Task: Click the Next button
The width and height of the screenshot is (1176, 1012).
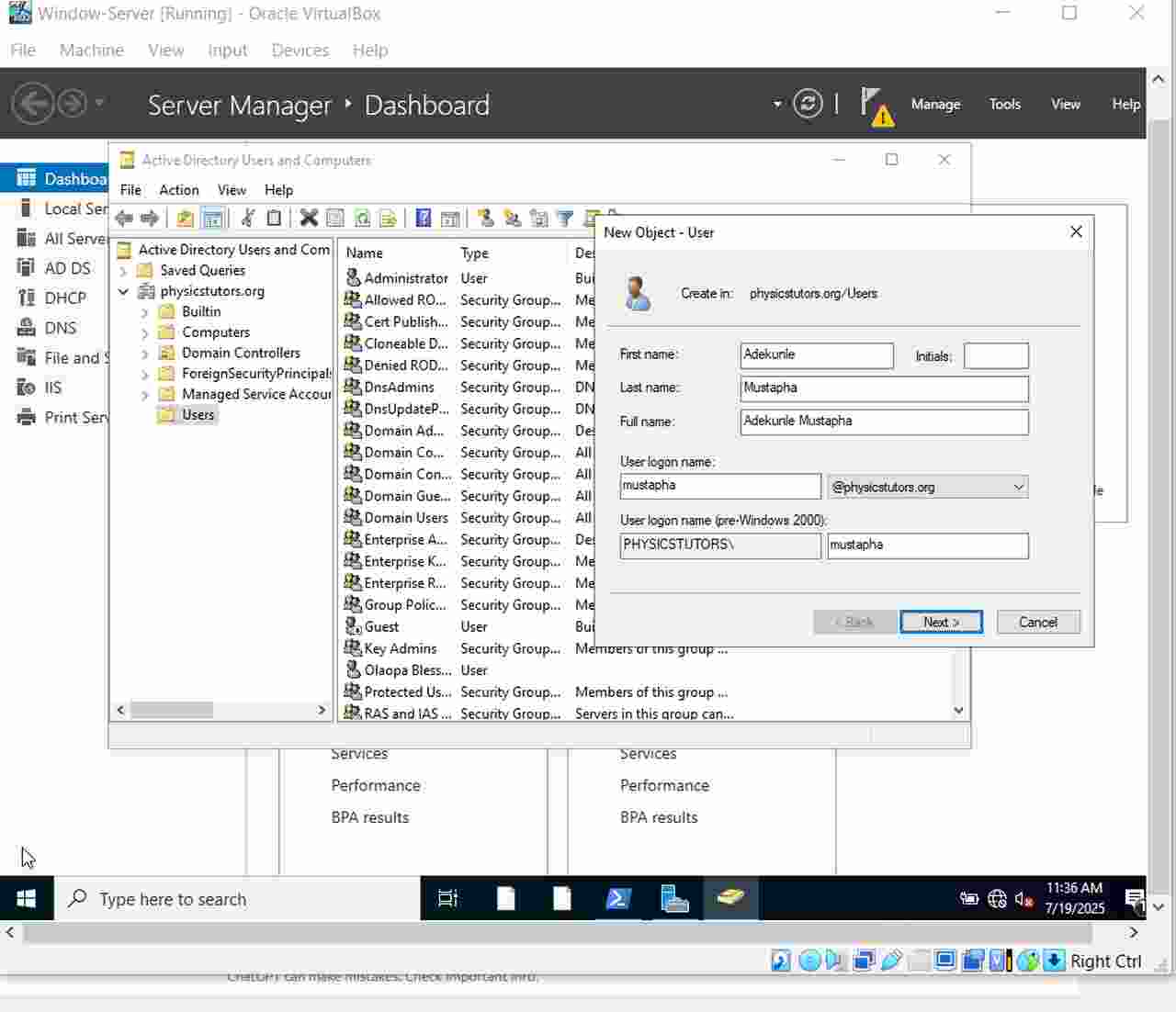Action: point(941,622)
